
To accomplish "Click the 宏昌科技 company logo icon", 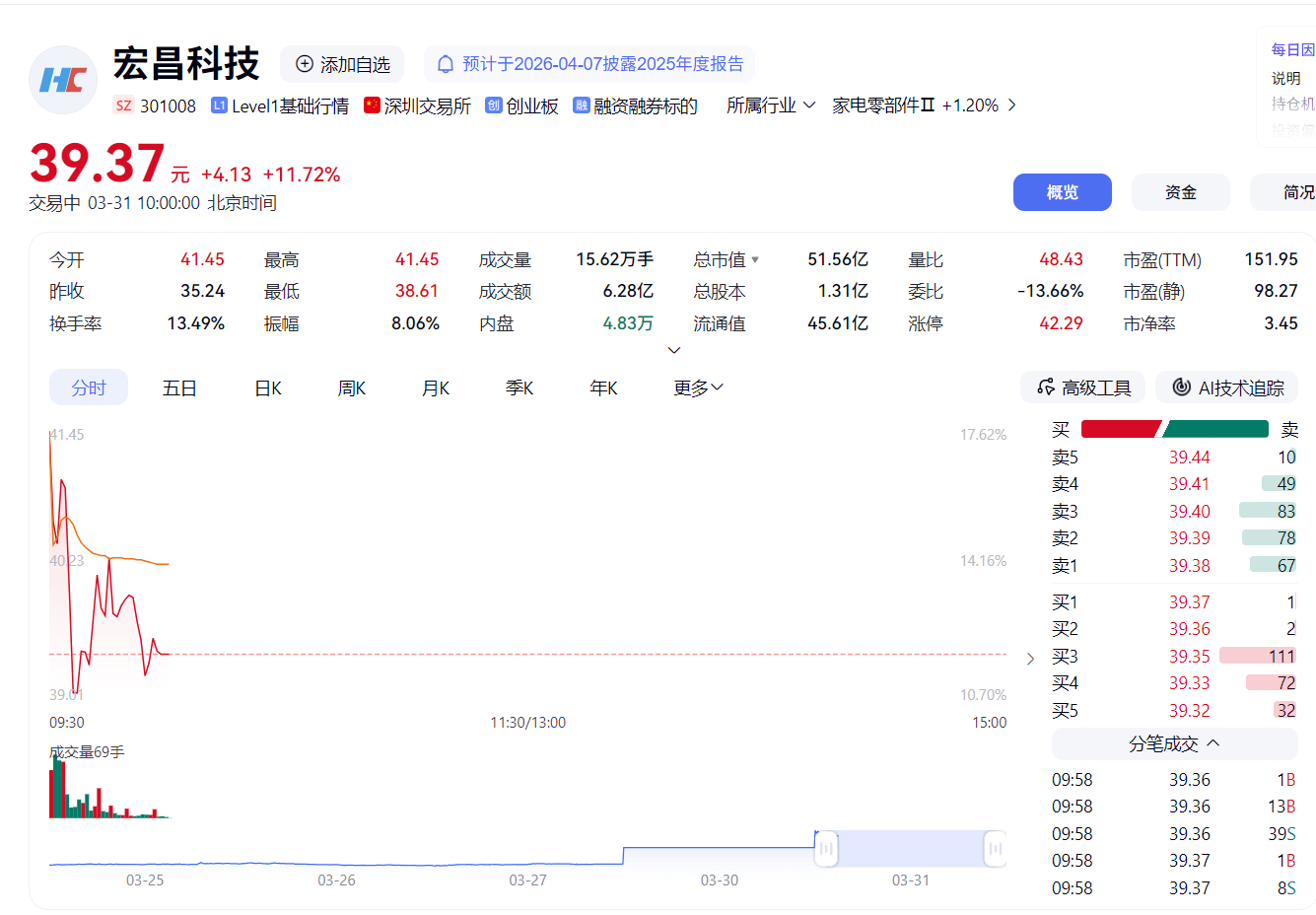I will coord(63,80).
